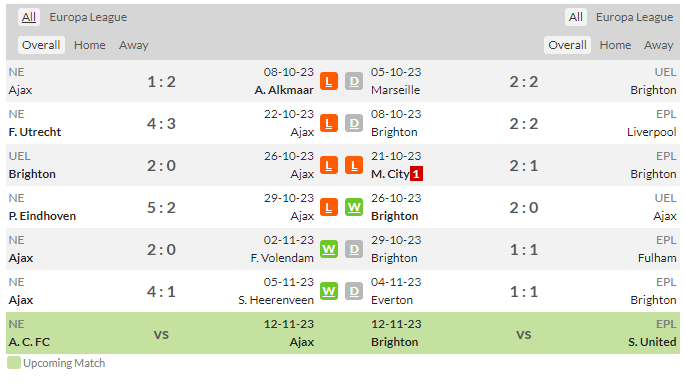Click the D badge next to Everton match
This screenshot has width=684, height=391.
pos(354,291)
